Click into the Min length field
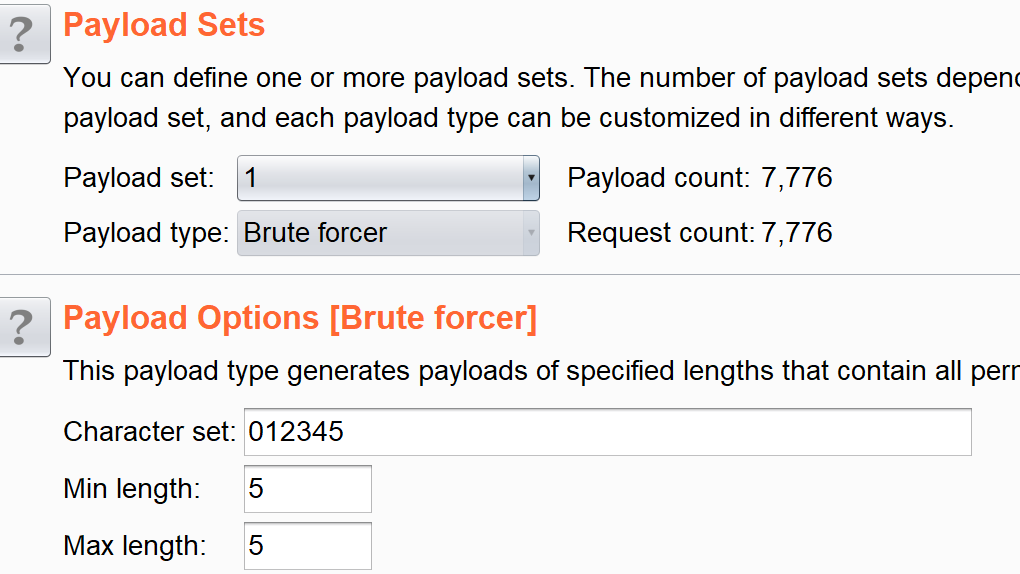Viewport: 1020px width, 574px height. coord(308,489)
